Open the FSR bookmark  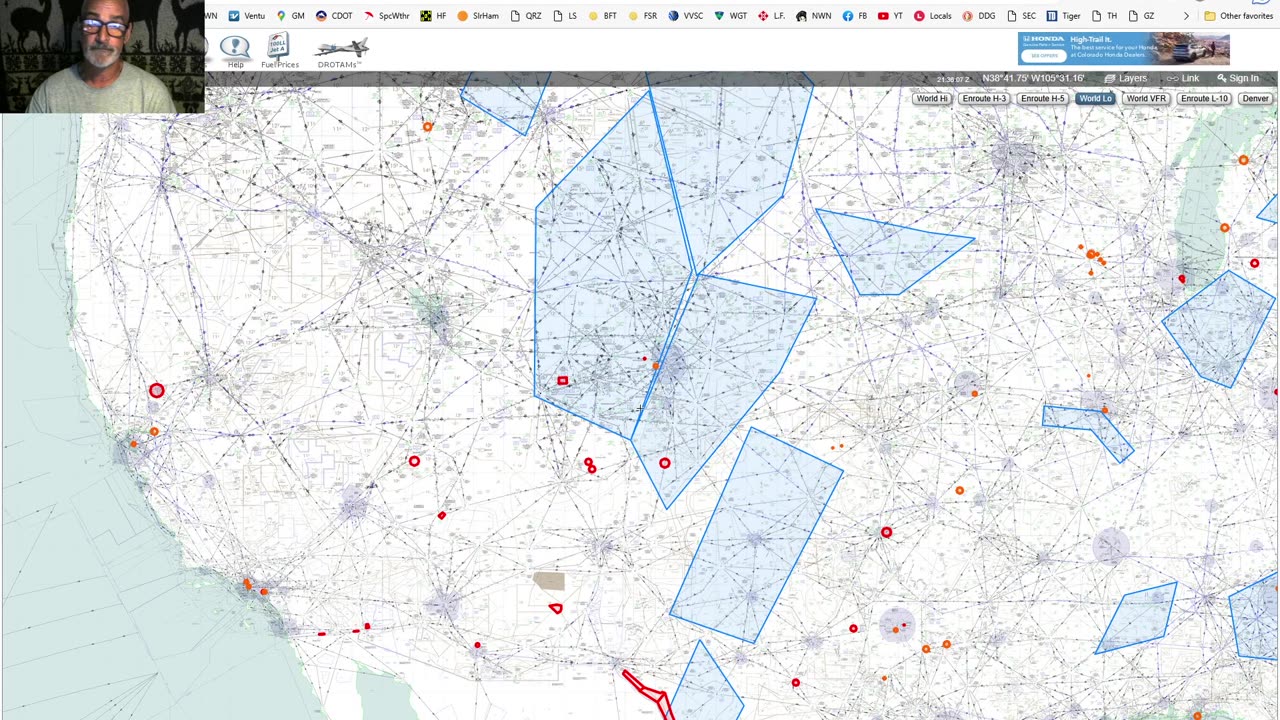point(643,16)
